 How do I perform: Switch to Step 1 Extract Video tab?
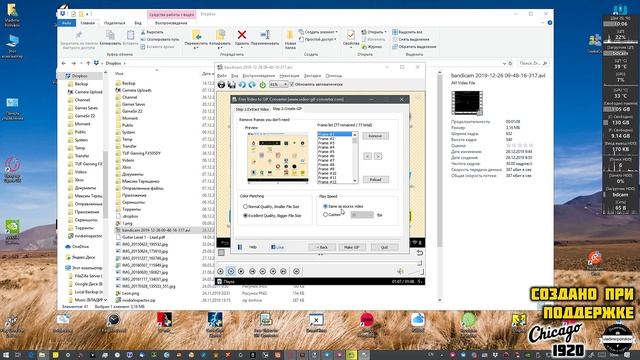pyautogui.click(x=252, y=109)
